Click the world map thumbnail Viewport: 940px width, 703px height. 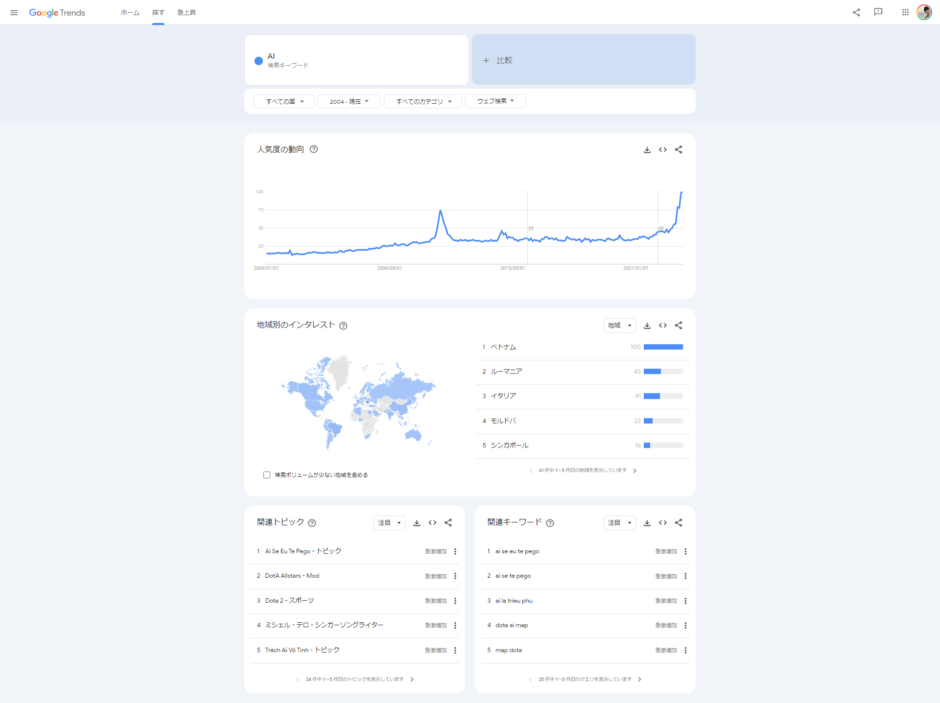[359, 402]
